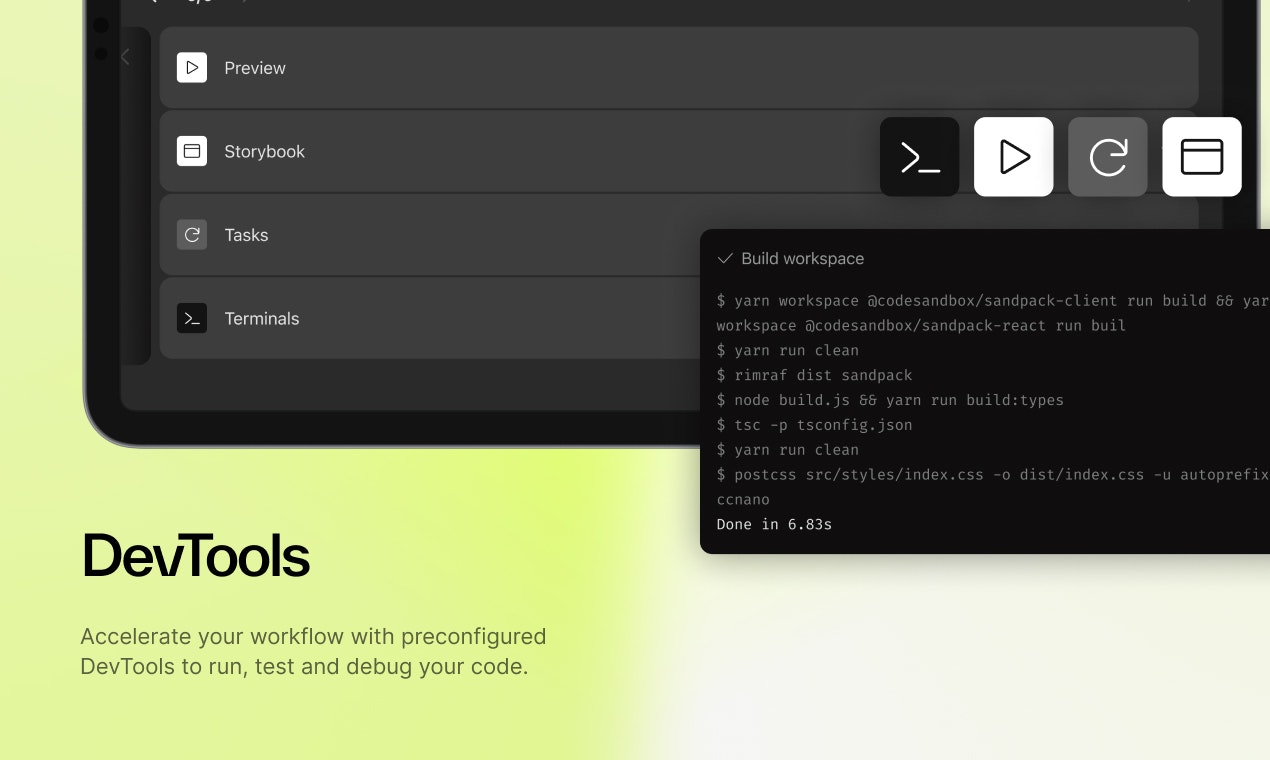
Task: Click the Done in 6.83s status line
Action: click(x=774, y=524)
